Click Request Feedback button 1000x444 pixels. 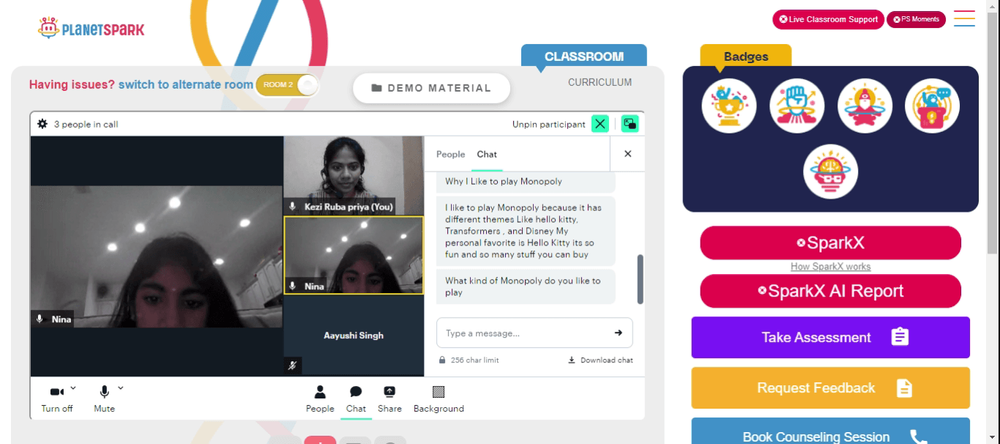coord(830,388)
